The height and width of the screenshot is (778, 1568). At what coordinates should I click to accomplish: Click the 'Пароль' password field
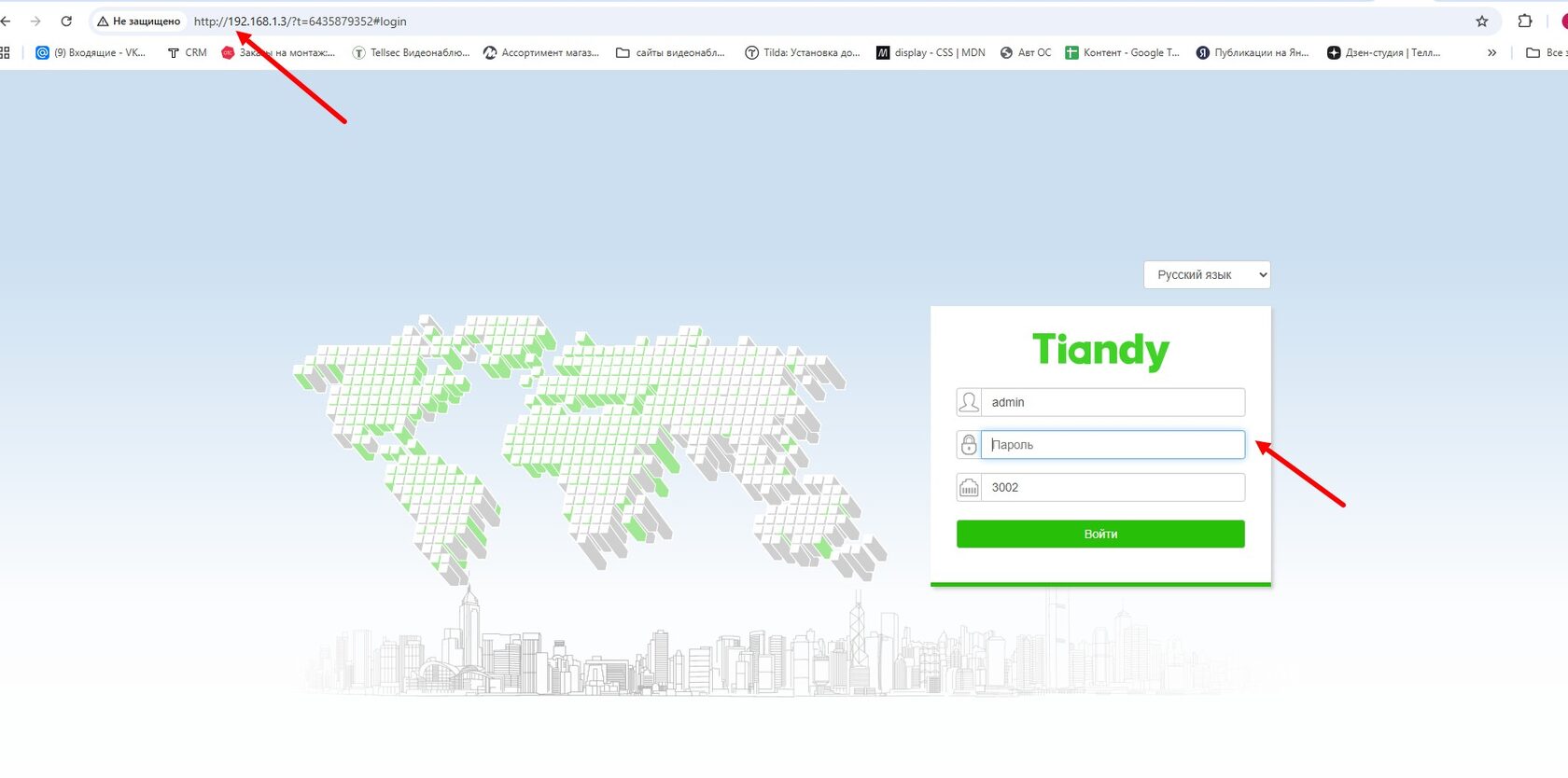tap(1113, 445)
